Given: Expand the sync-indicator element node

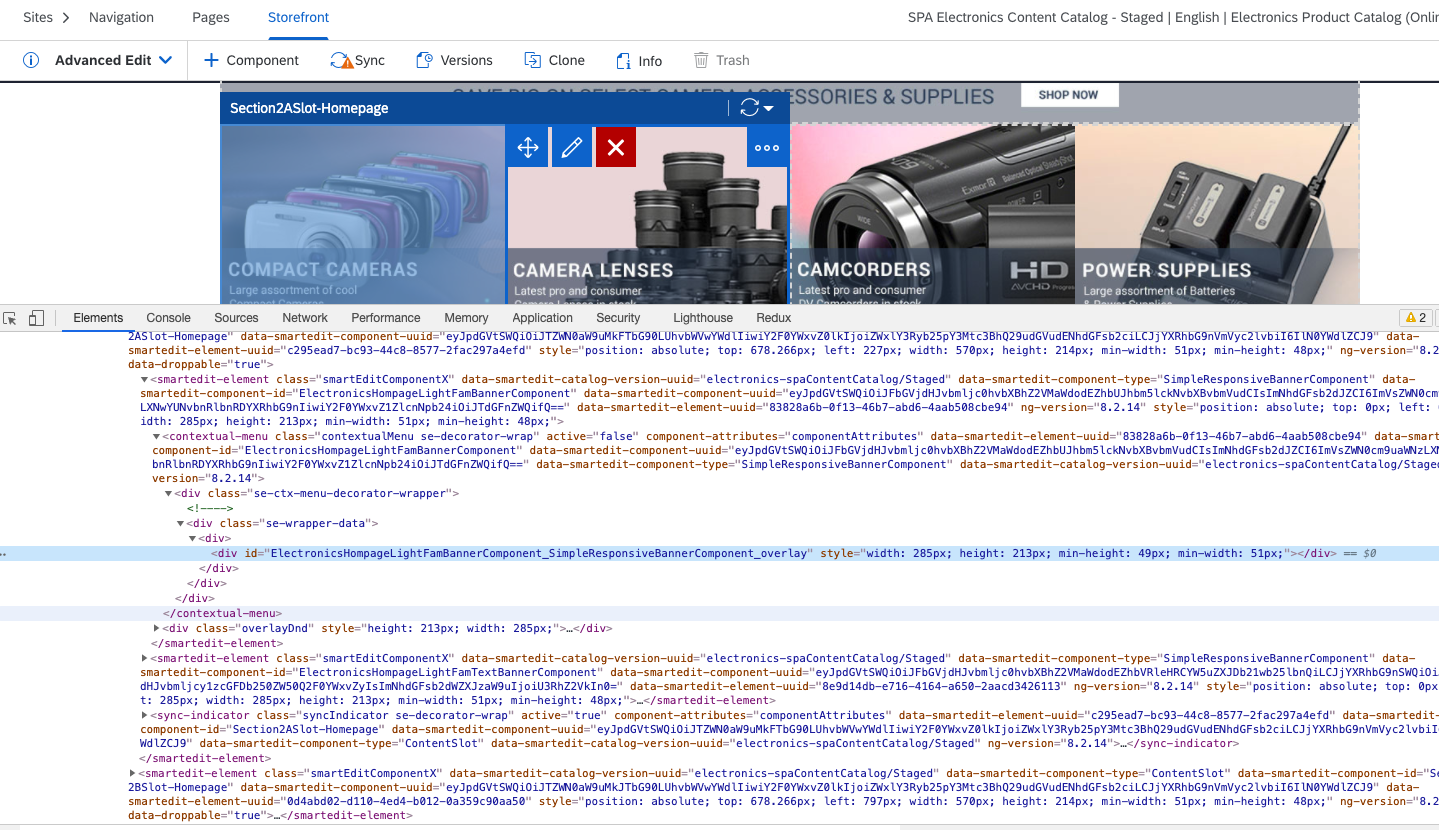Looking at the screenshot, I should click(x=144, y=716).
